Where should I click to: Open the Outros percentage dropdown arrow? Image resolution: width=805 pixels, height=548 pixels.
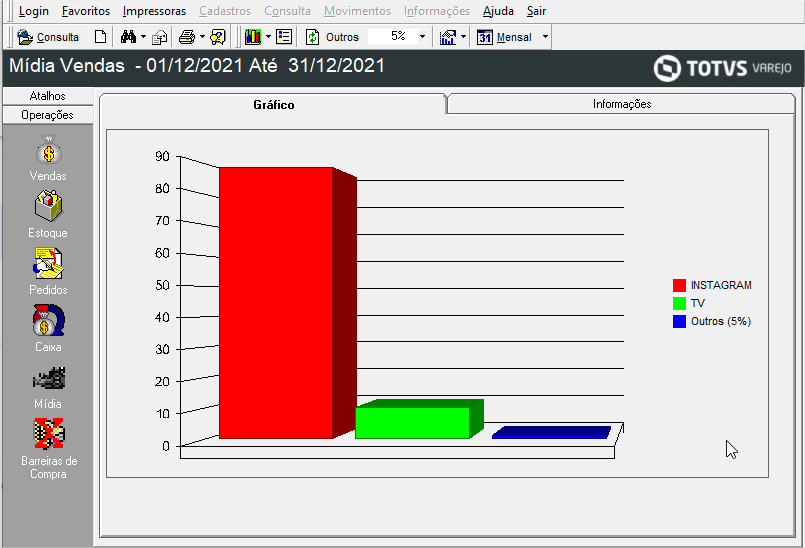pos(422,37)
